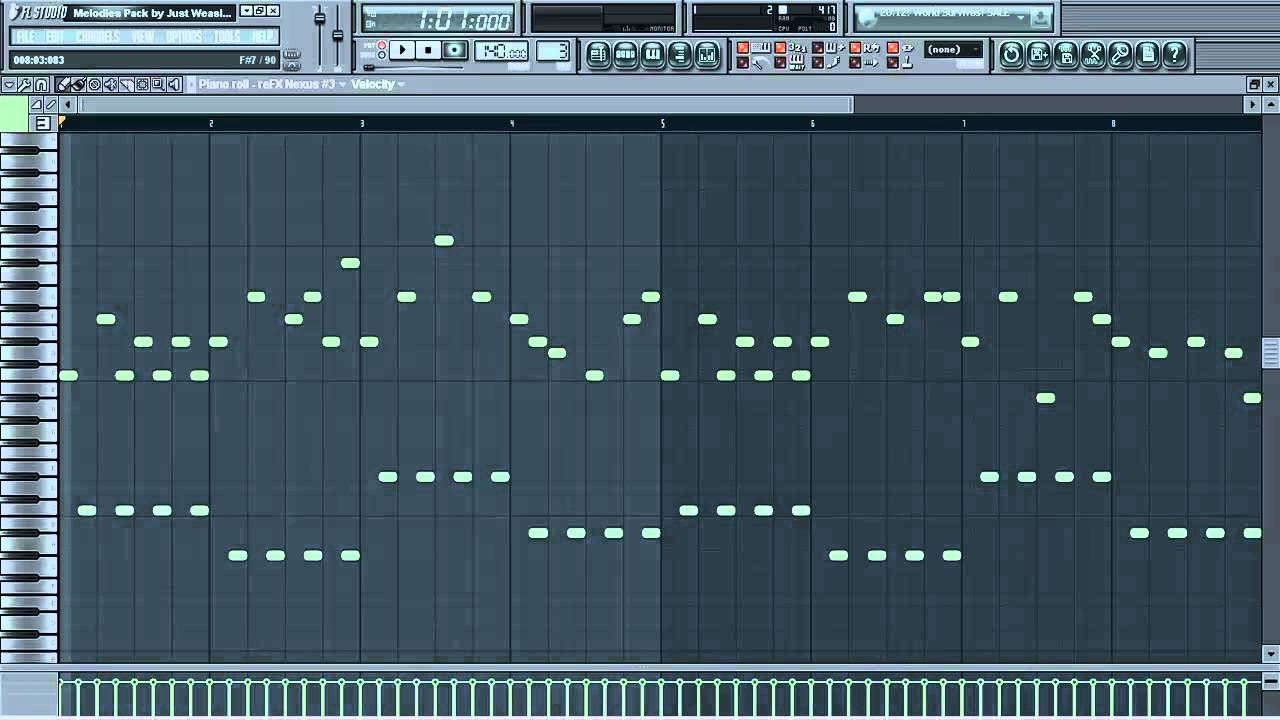The height and width of the screenshot is (720, 1280).
Task: Click the Save new version icon
Action: [1039, 55]
